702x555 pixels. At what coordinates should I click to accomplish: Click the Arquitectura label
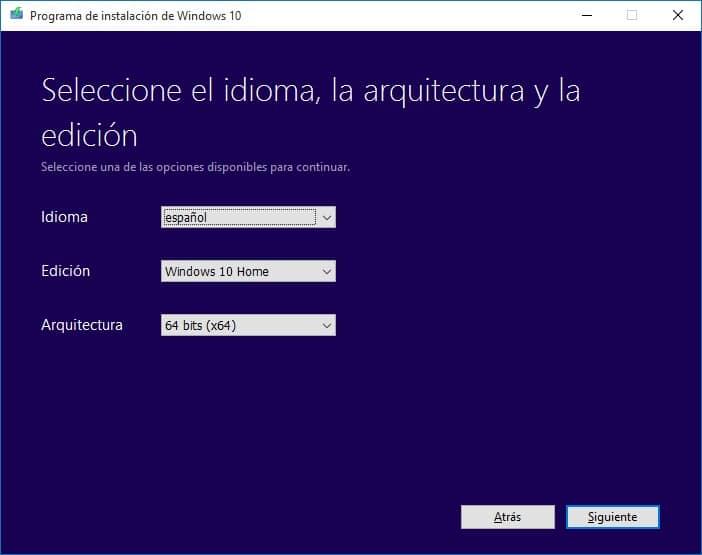(x=82, y=325)
